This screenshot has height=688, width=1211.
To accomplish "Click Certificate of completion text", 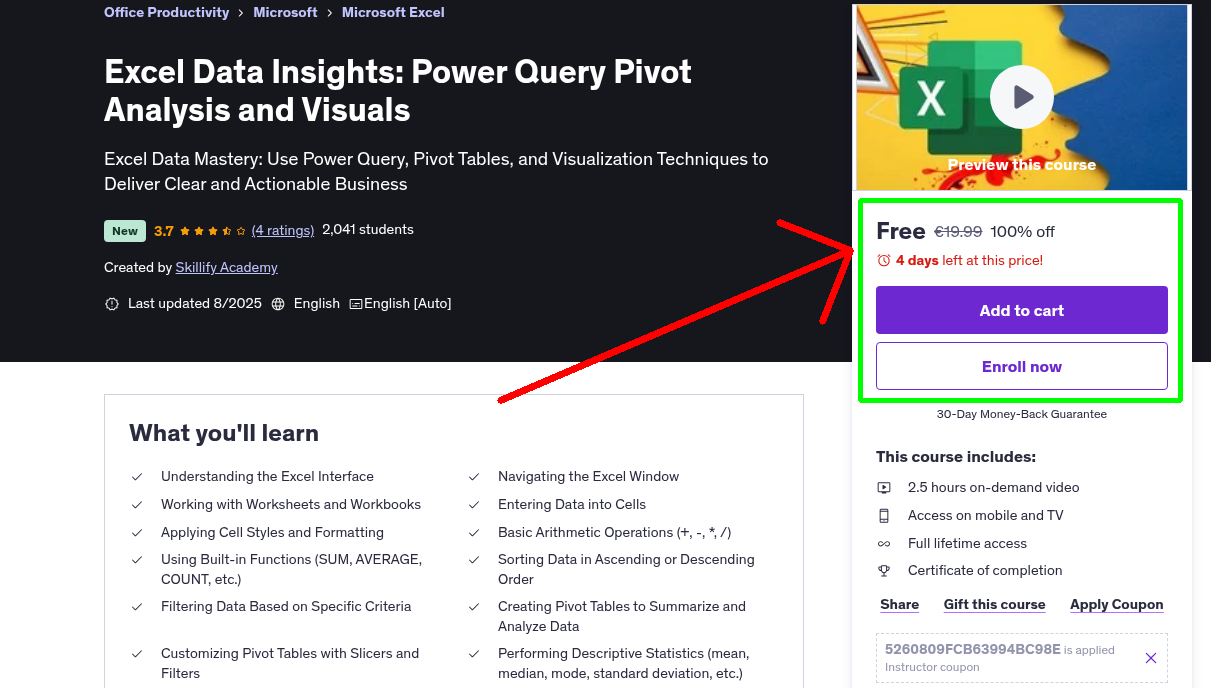I will coord(985,571).
